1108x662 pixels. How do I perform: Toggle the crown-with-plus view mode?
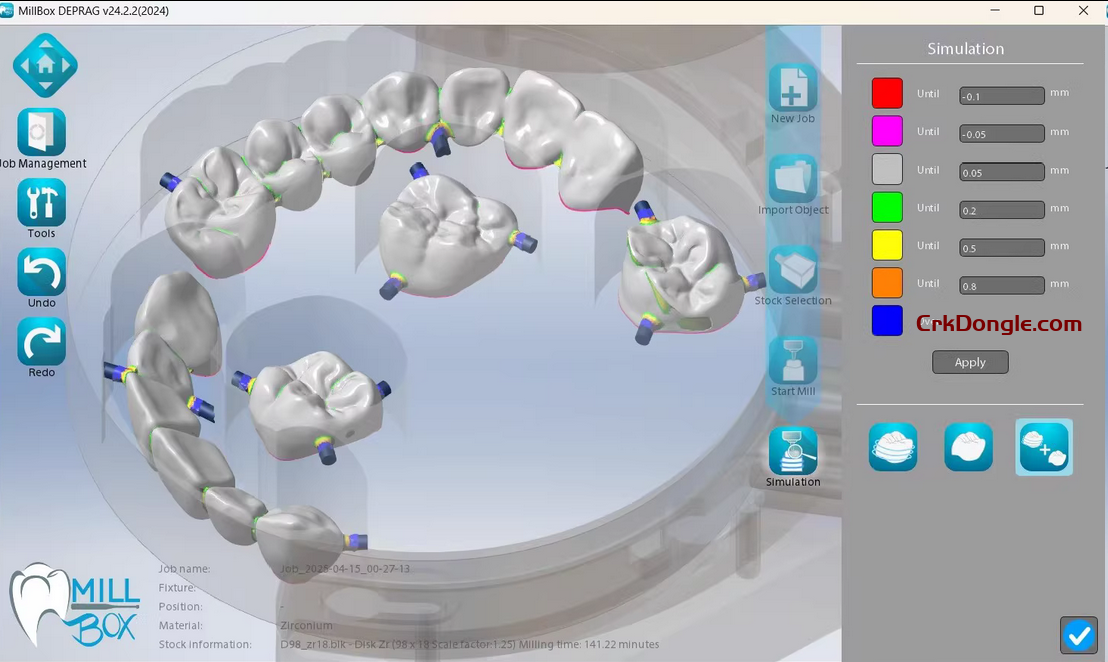[x=1044, y=447]
